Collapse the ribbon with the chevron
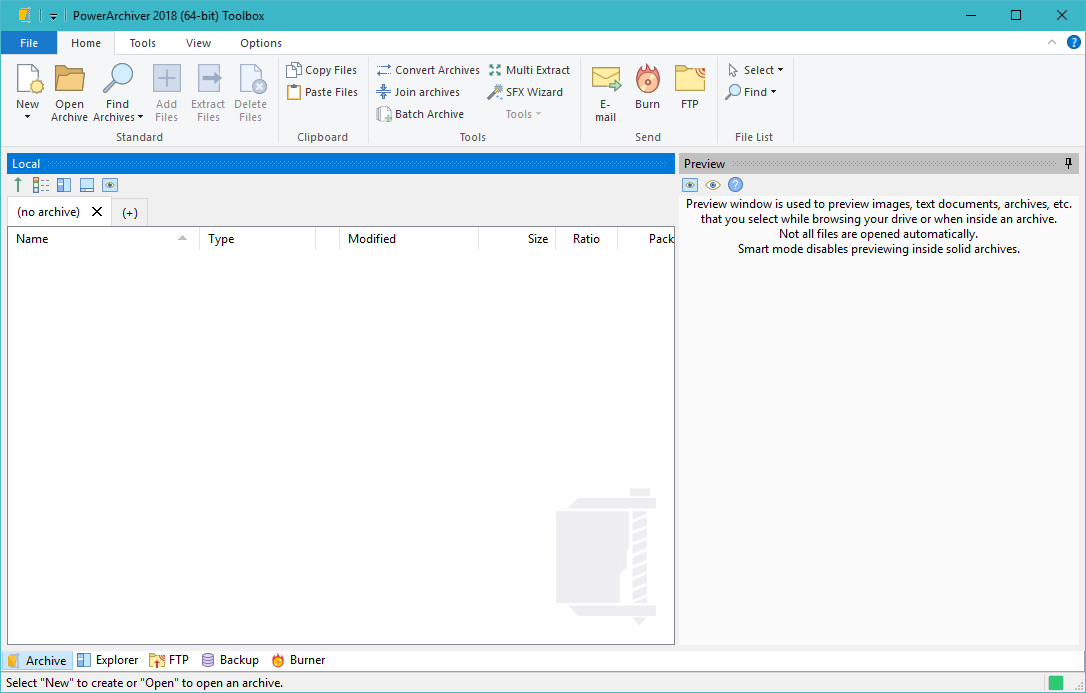 (1052, 42)
